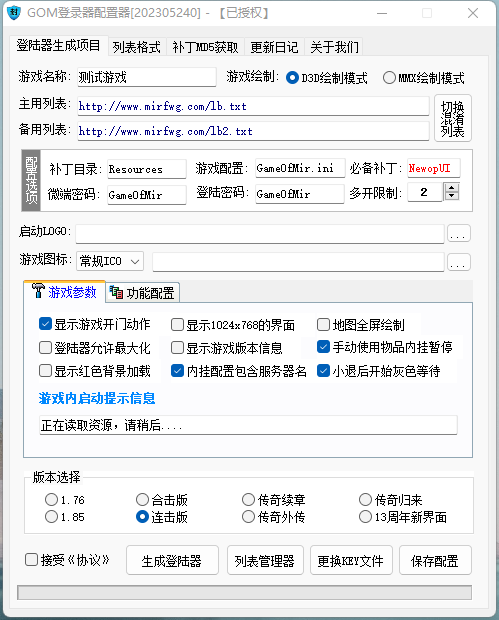
Task: Click the shield app icon in title bar
Action: tap(14, 13)
